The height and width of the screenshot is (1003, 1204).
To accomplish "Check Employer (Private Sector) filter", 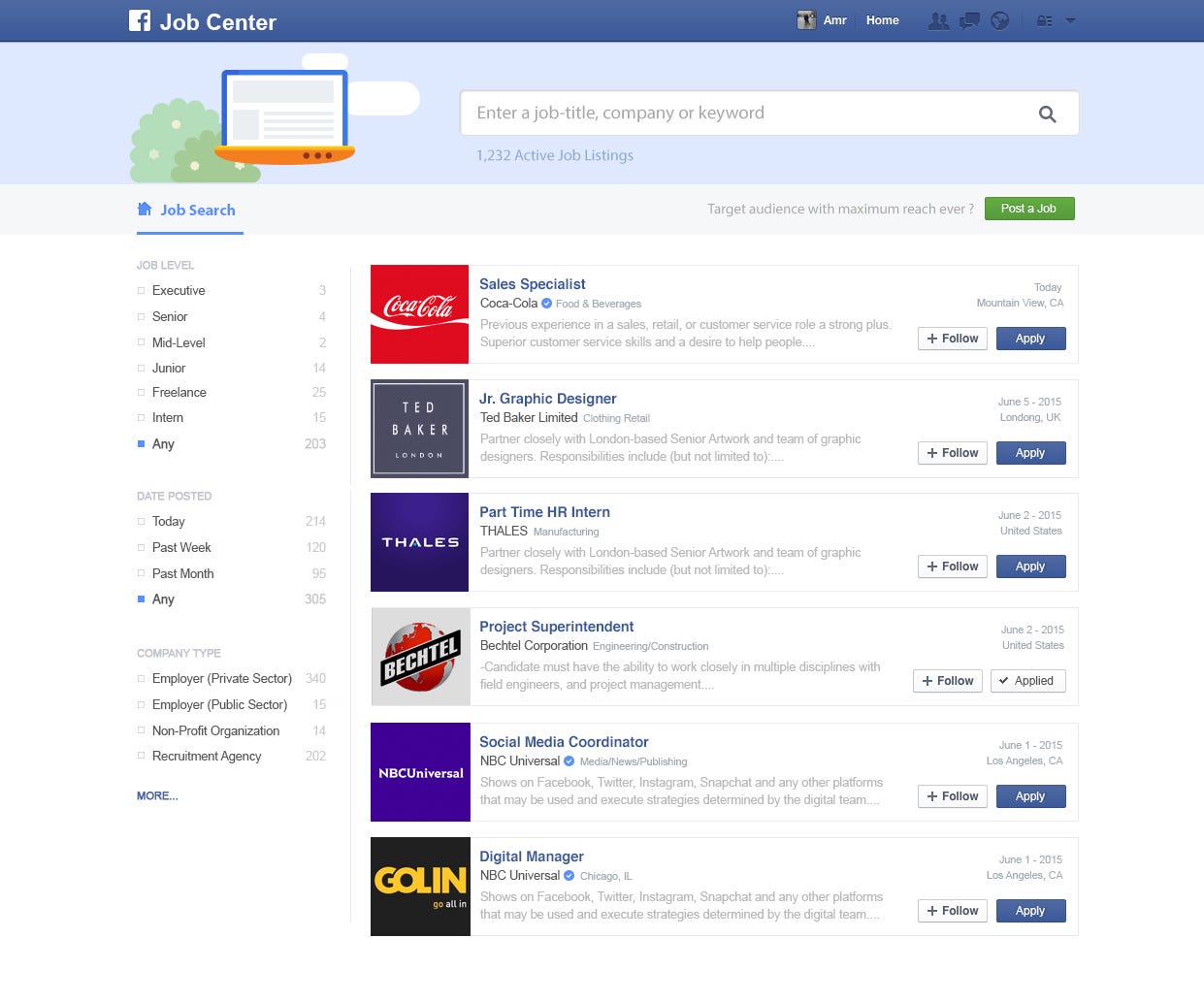I will coord(142,678).
